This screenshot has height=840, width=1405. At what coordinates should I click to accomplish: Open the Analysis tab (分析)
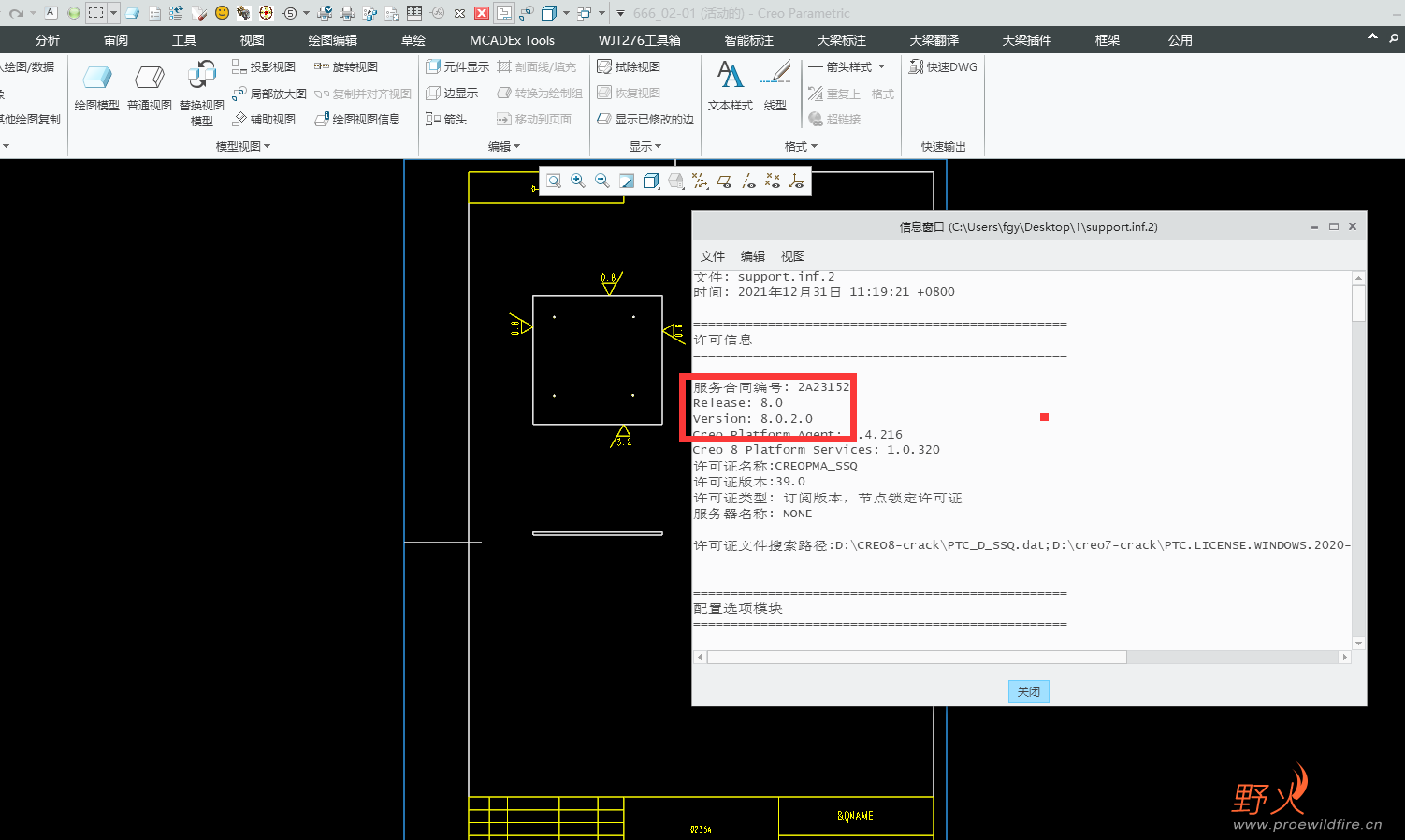click(47, 40)
